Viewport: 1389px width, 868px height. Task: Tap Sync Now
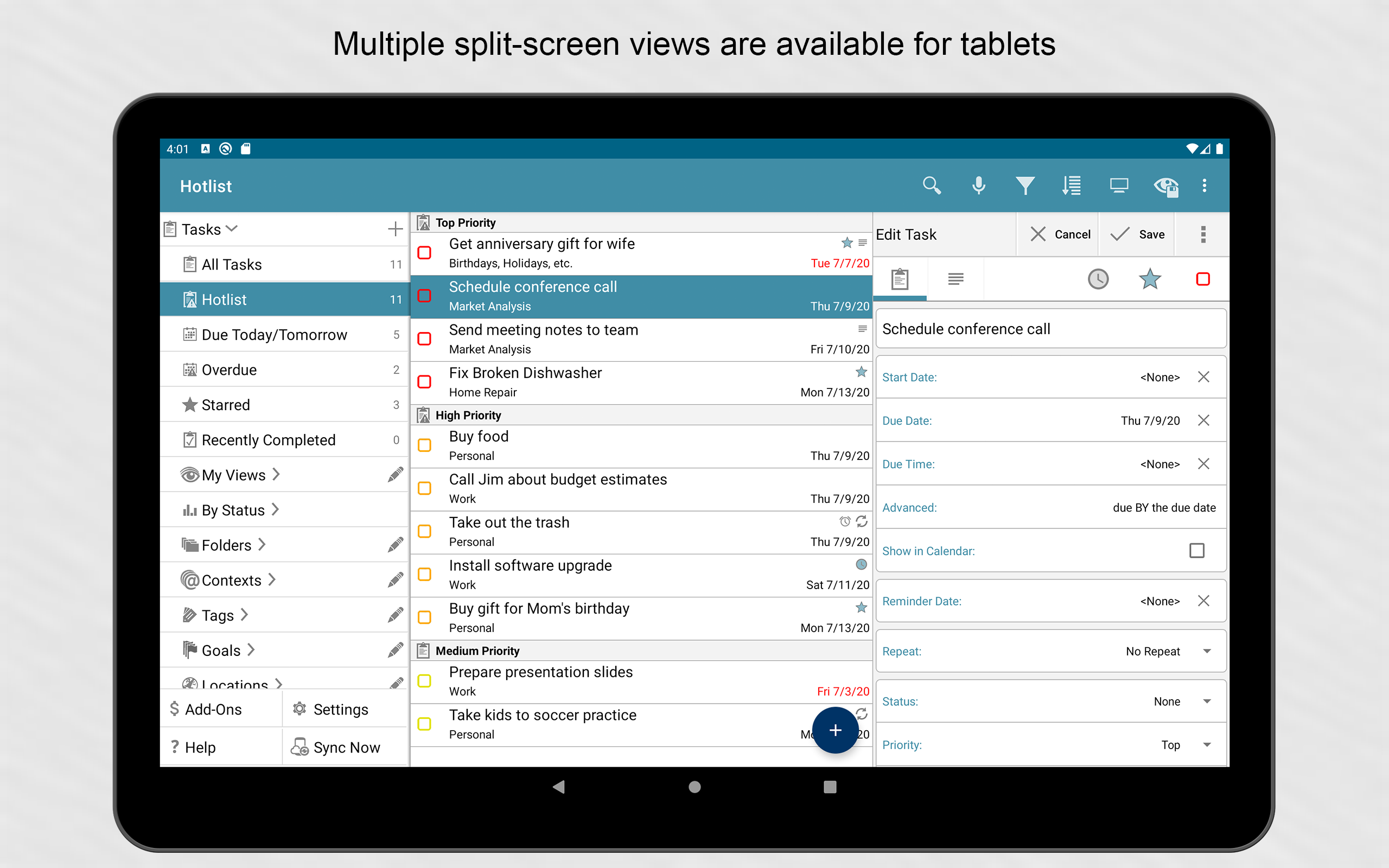pos(345,747)
